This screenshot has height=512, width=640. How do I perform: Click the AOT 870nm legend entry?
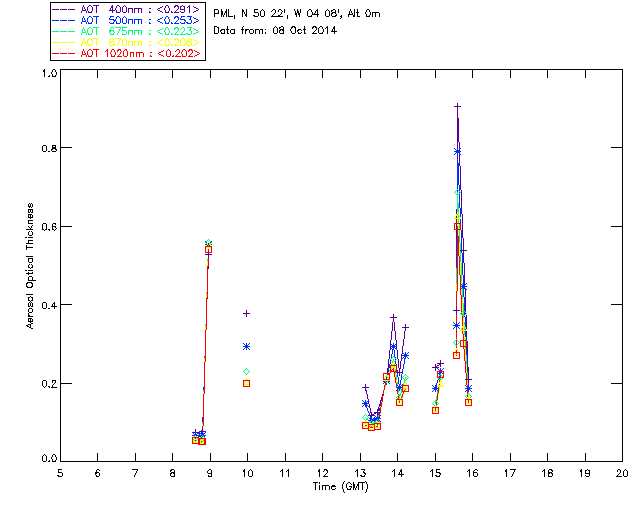pyautogui.click(x=126, y=42)
